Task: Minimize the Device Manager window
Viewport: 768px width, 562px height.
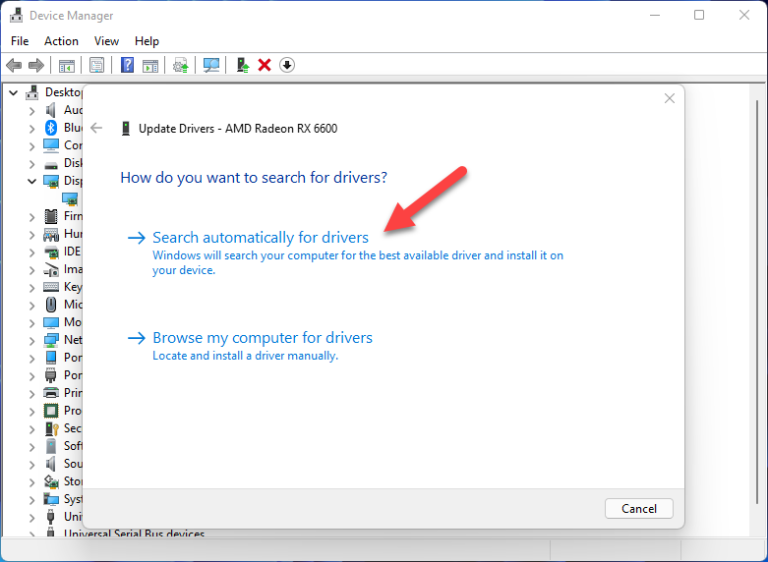Action: 655,15
